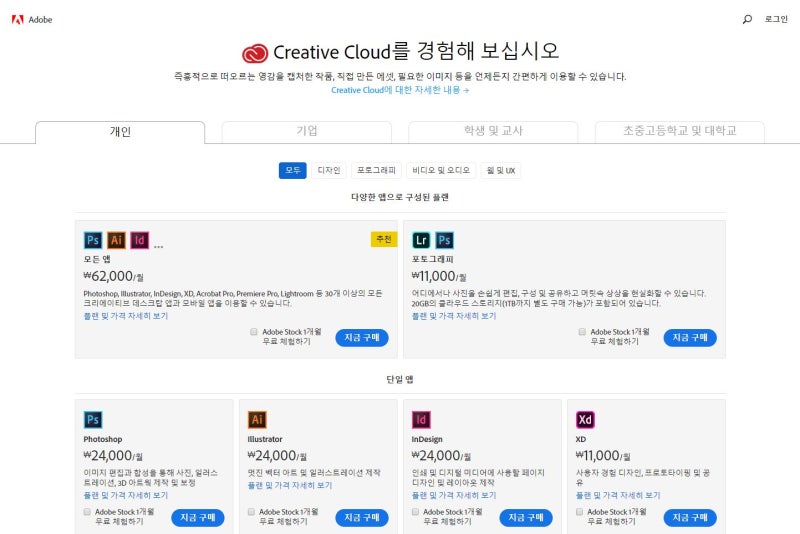The image size is (800, 534).
Task: Filter plans by 비디오 및 오디오
Action: [441, 170]
